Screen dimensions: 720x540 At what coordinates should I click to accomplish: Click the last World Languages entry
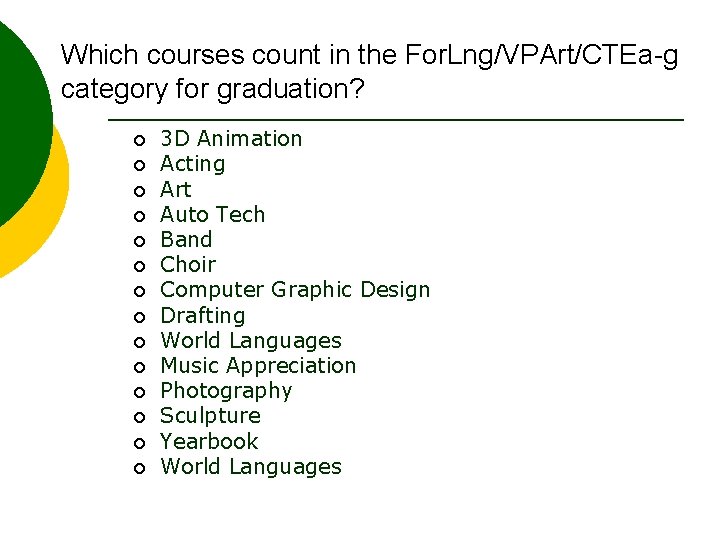pos(251,466)
